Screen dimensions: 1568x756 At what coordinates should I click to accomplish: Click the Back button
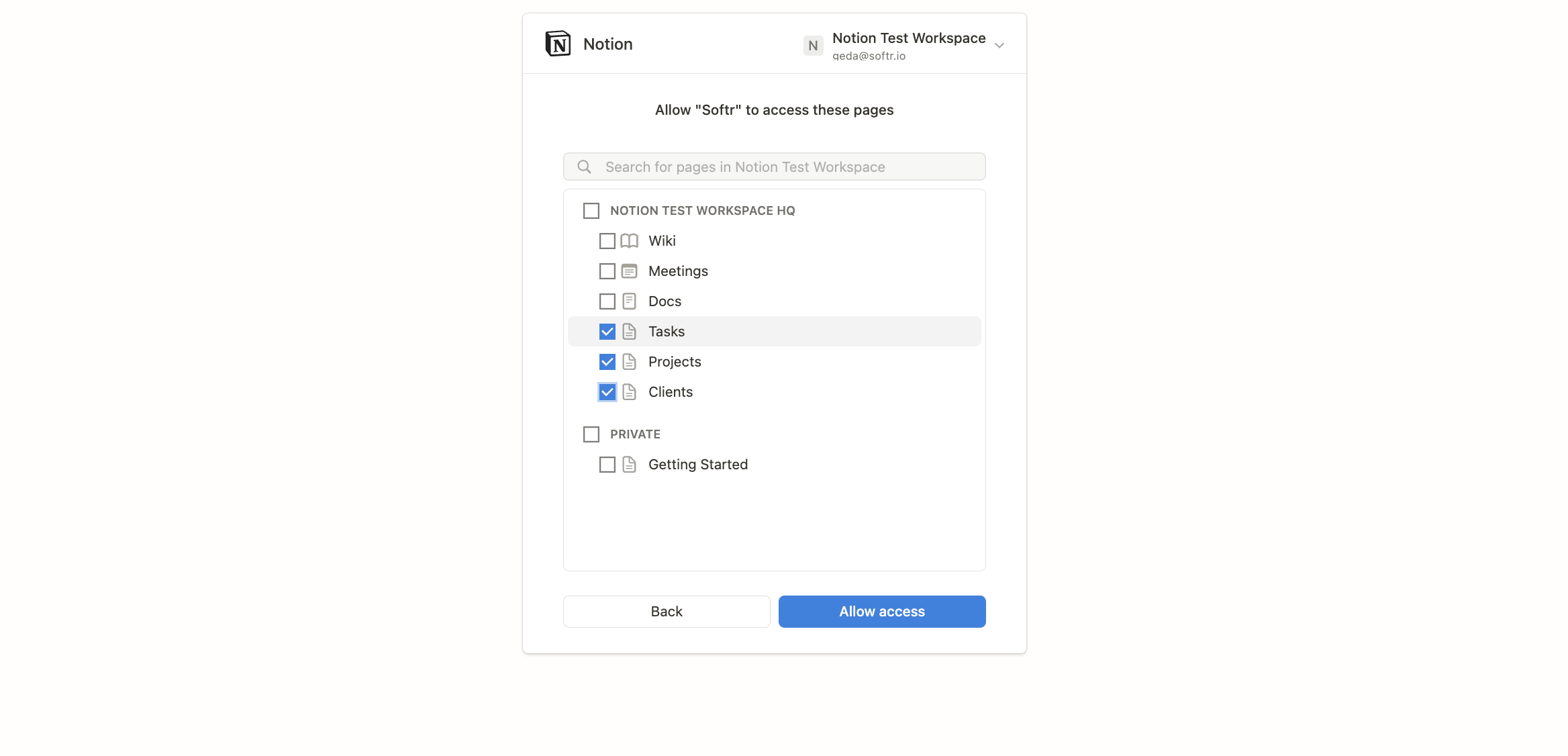(666, 611)
